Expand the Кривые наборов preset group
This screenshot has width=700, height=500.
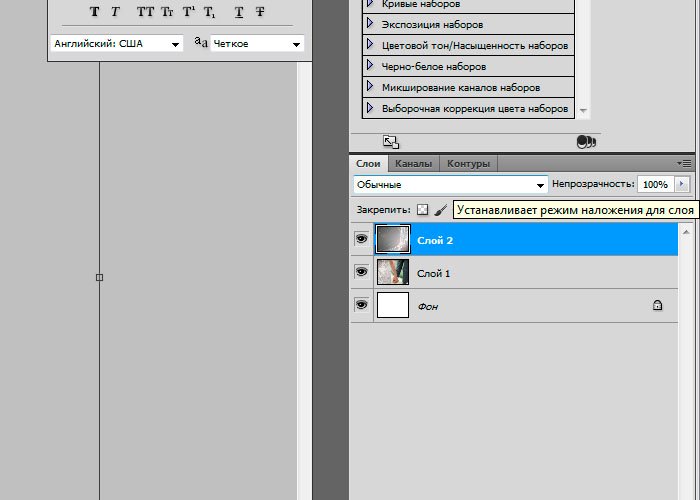pos(371,3)
